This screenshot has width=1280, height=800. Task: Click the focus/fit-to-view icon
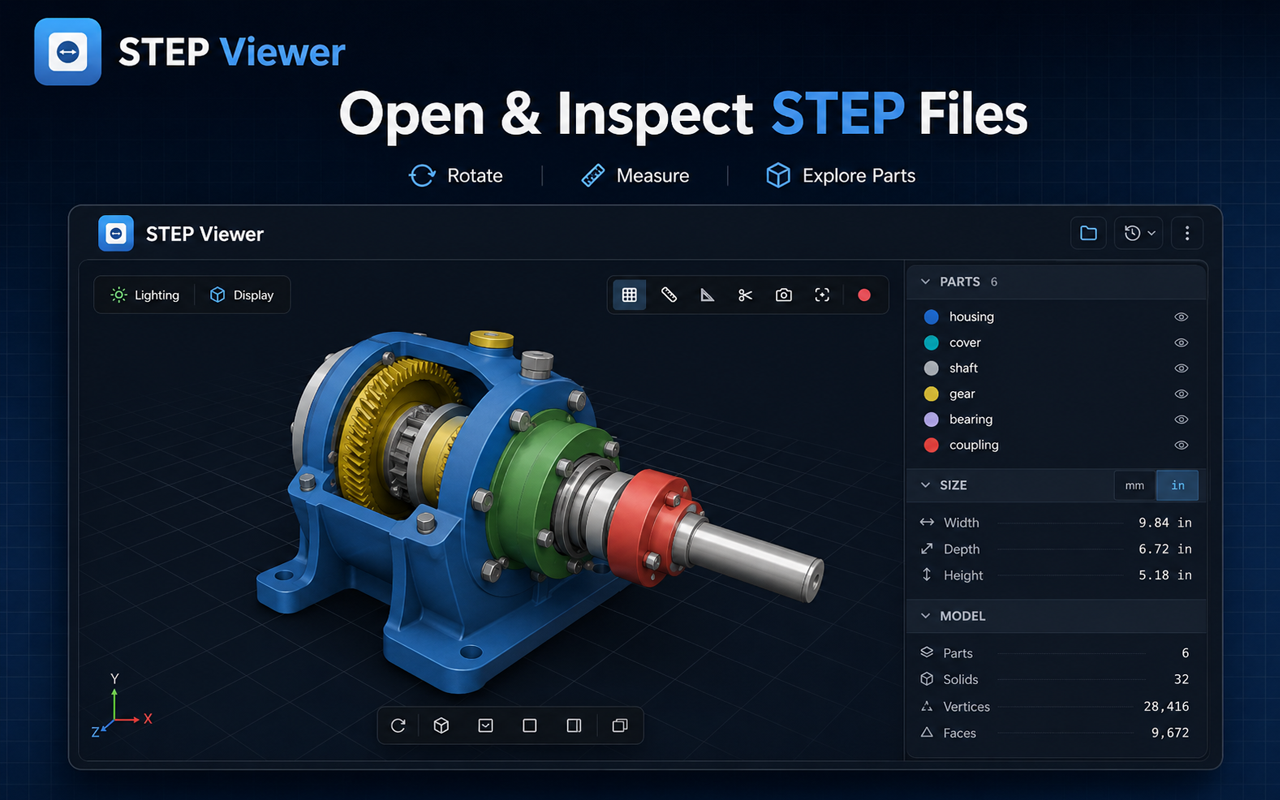click(822, 295)
